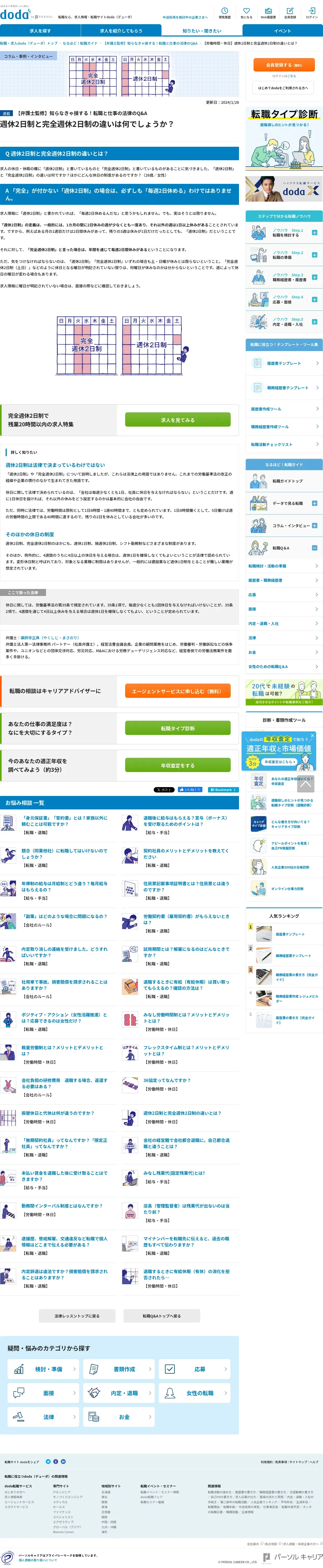Open 履歴書テンプレート in sidebar tools
Viewport: 323px width, 1568px height.
[284, 363]
